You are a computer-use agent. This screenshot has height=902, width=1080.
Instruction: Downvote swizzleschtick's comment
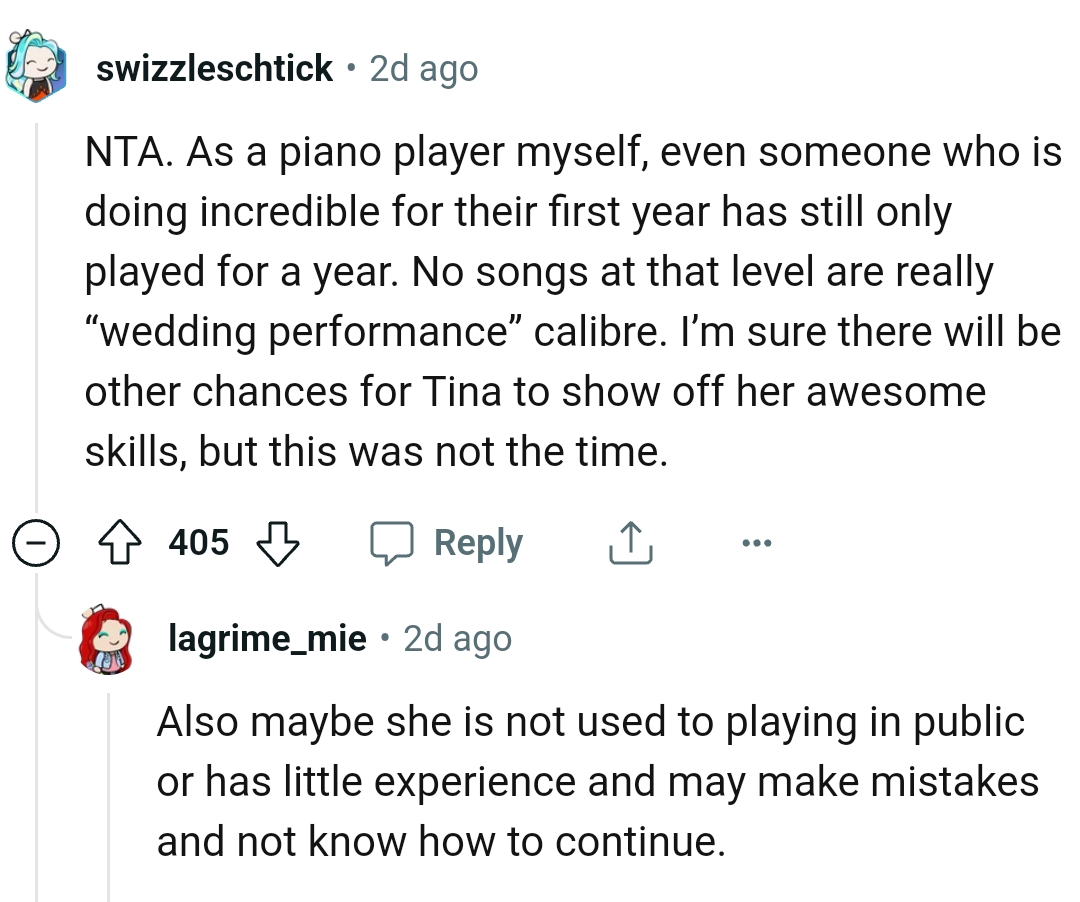coord(275,543)
